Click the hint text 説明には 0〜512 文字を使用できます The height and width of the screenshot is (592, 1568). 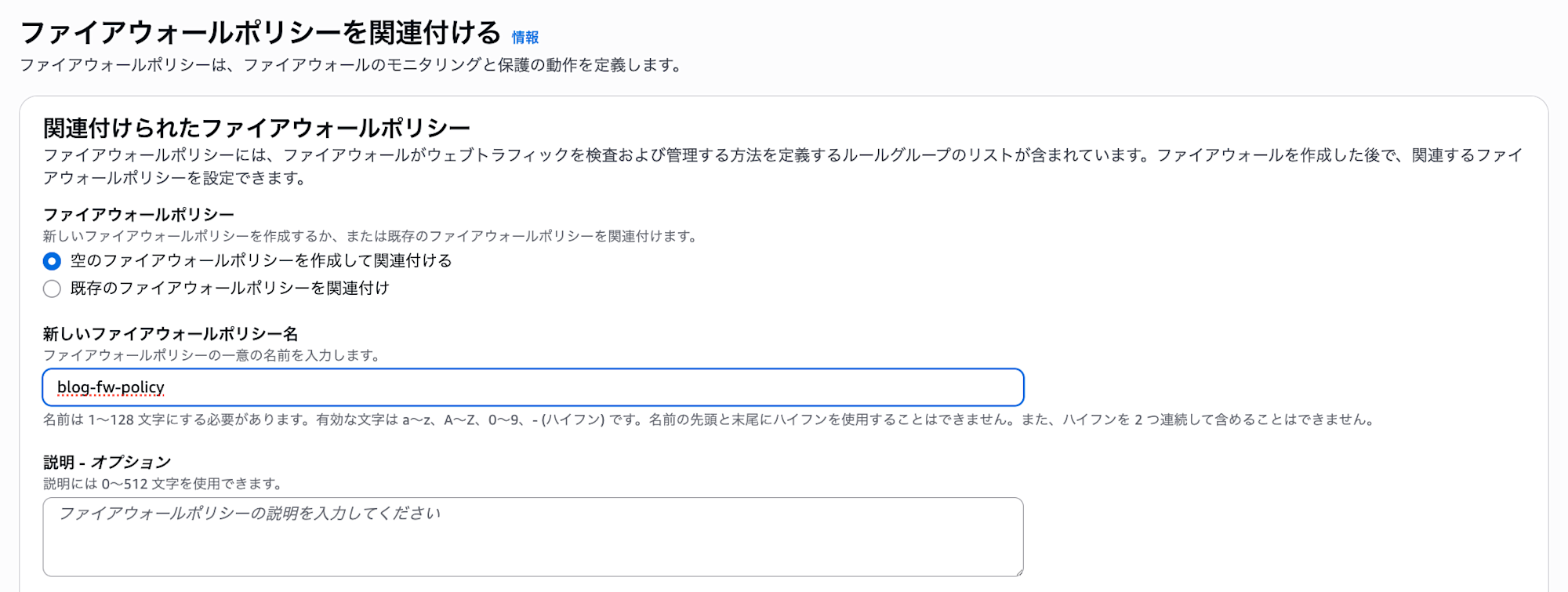pyautogui.click(x=162, y=484)
